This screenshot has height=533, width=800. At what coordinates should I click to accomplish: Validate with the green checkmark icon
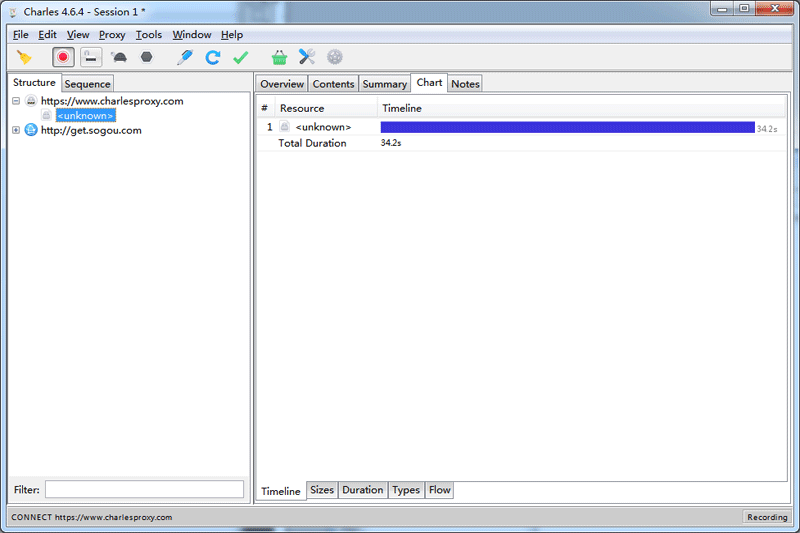click(x=240, y=57)
